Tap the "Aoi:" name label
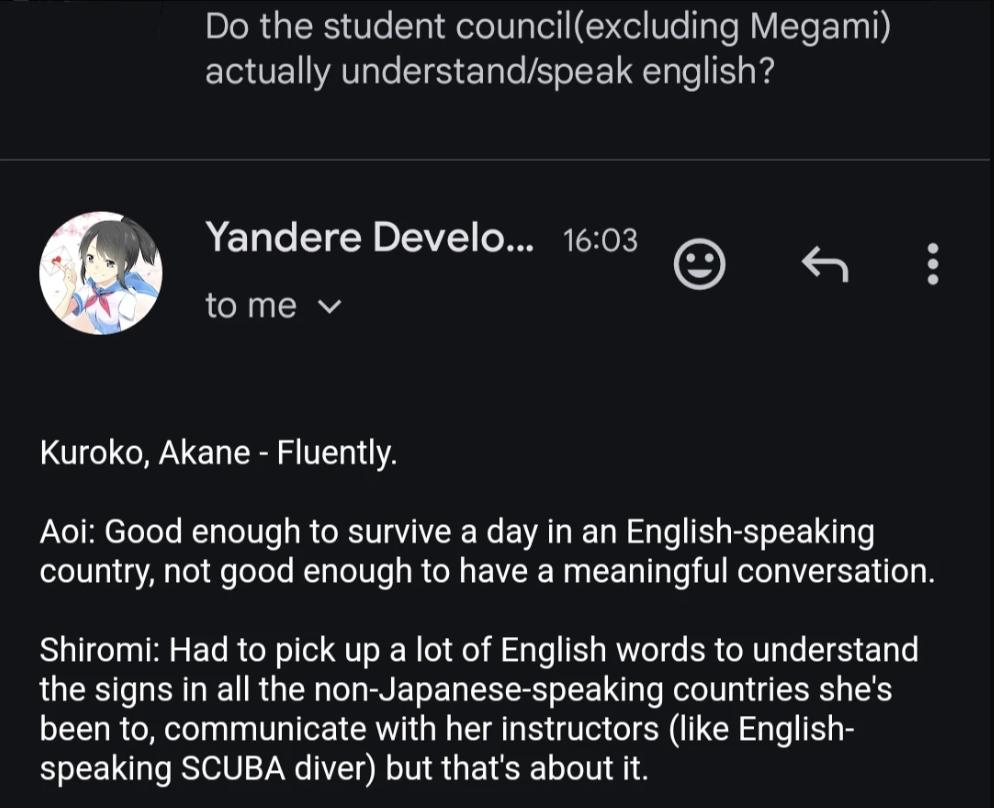This screenshot has height=808, width=994. click(x=67, y=531)
